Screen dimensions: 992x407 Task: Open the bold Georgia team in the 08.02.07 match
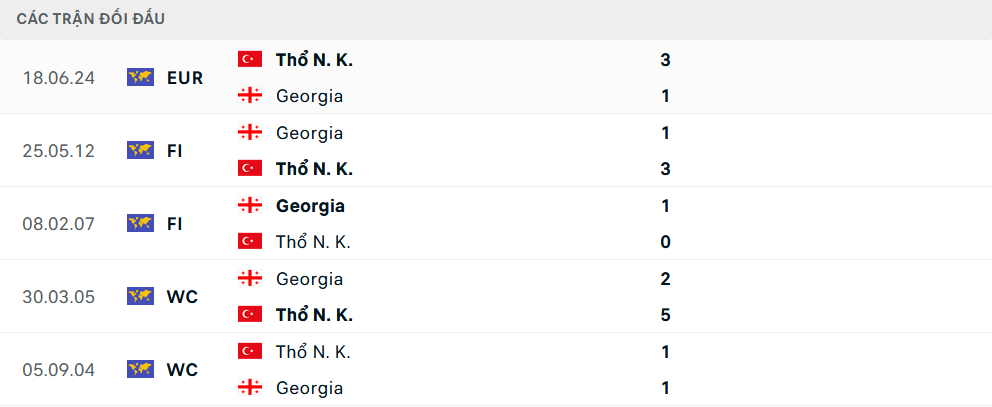(x=310, y=206)
